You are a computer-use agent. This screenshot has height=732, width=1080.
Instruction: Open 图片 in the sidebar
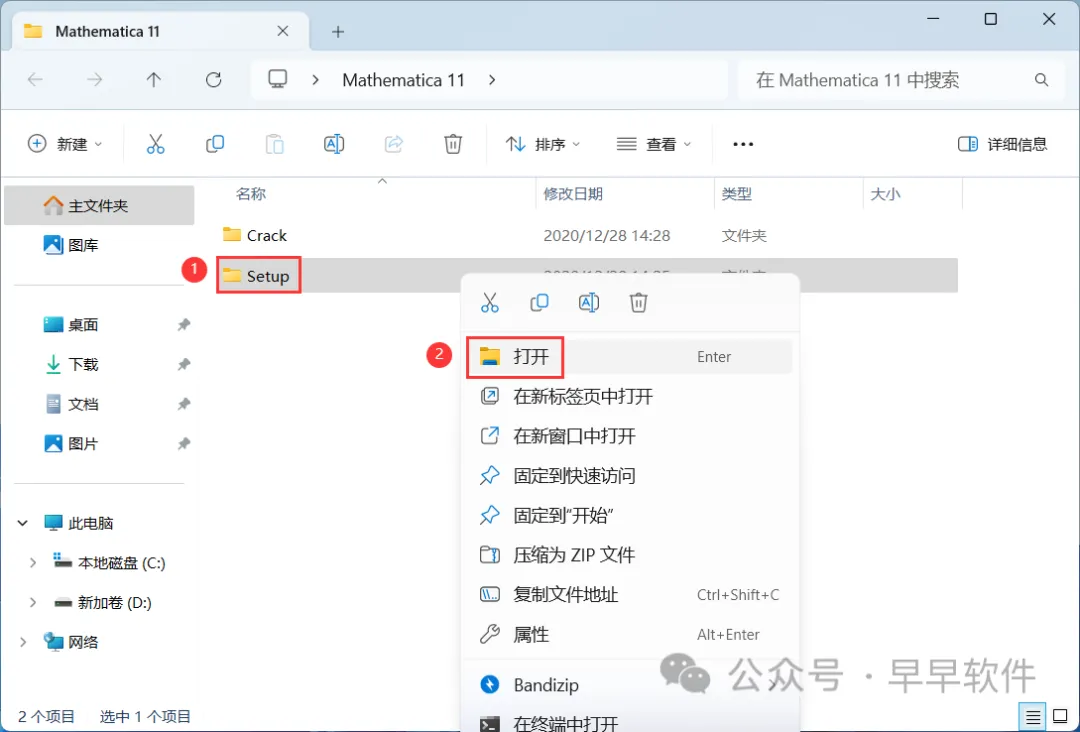98,444
